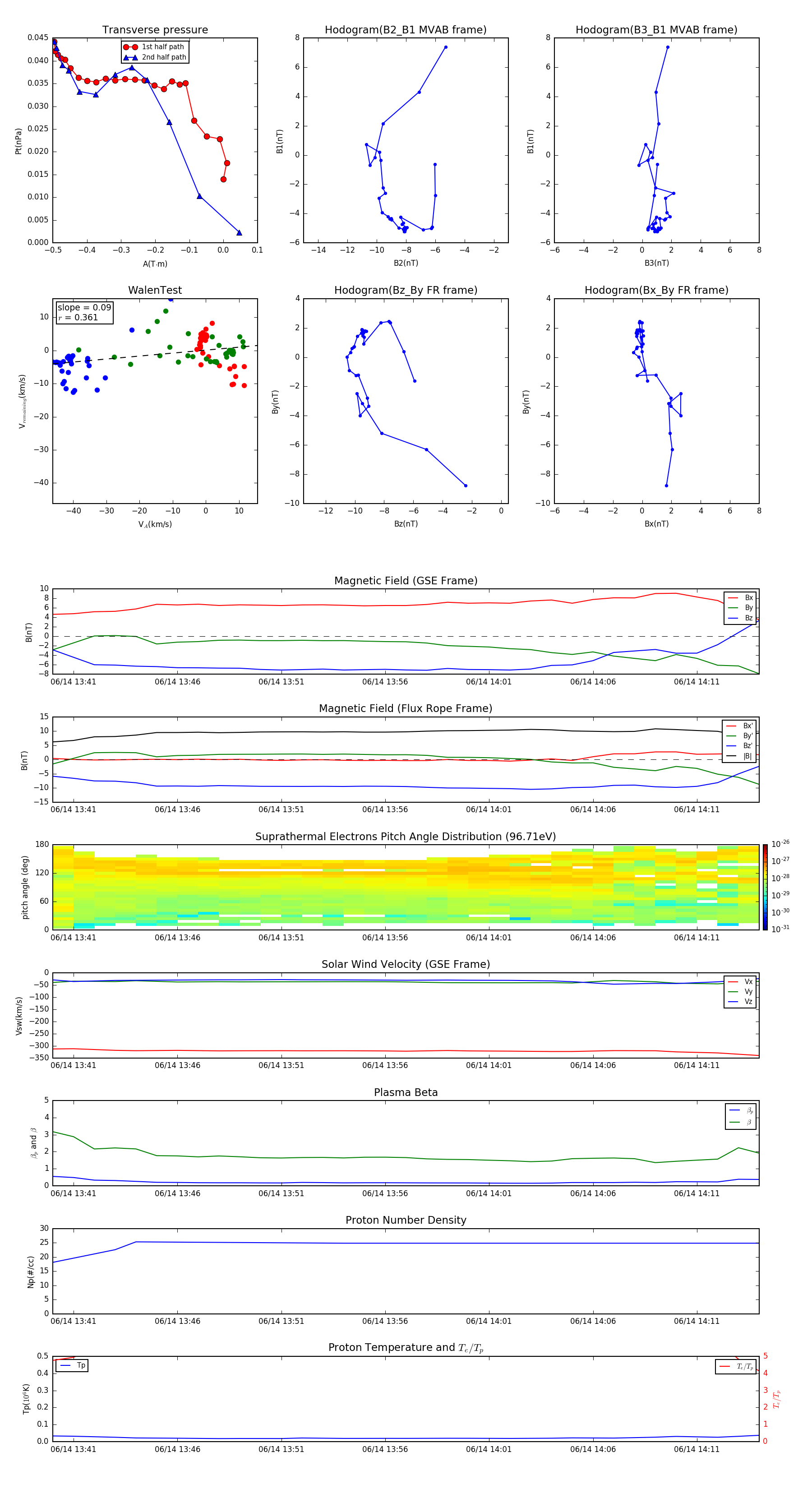The image size is (812, 1489).
Task: Click the Bx' entry in Flux Rope legend
Action: (x=739, y=726)
